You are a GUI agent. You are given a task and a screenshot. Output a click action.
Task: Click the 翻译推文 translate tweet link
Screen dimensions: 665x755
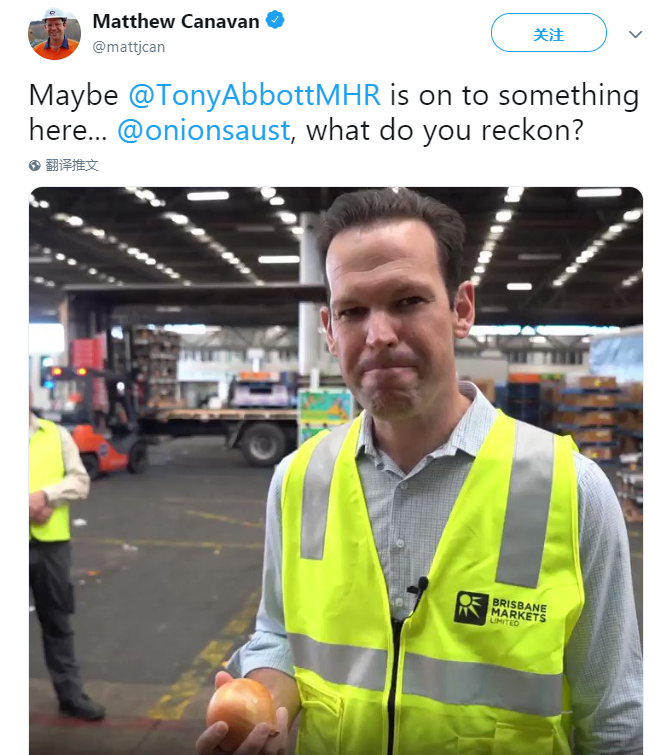pyautogui.click(x=72, y=166)
